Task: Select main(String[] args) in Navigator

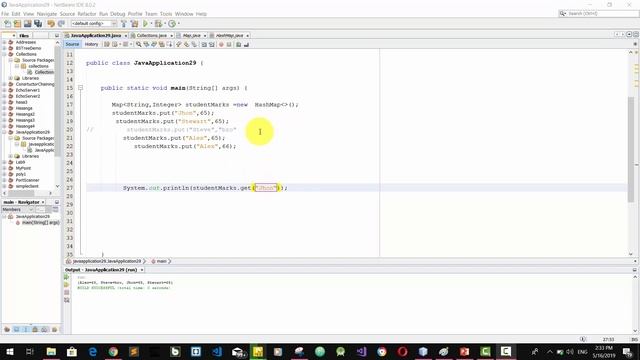Action: (40, 222)
